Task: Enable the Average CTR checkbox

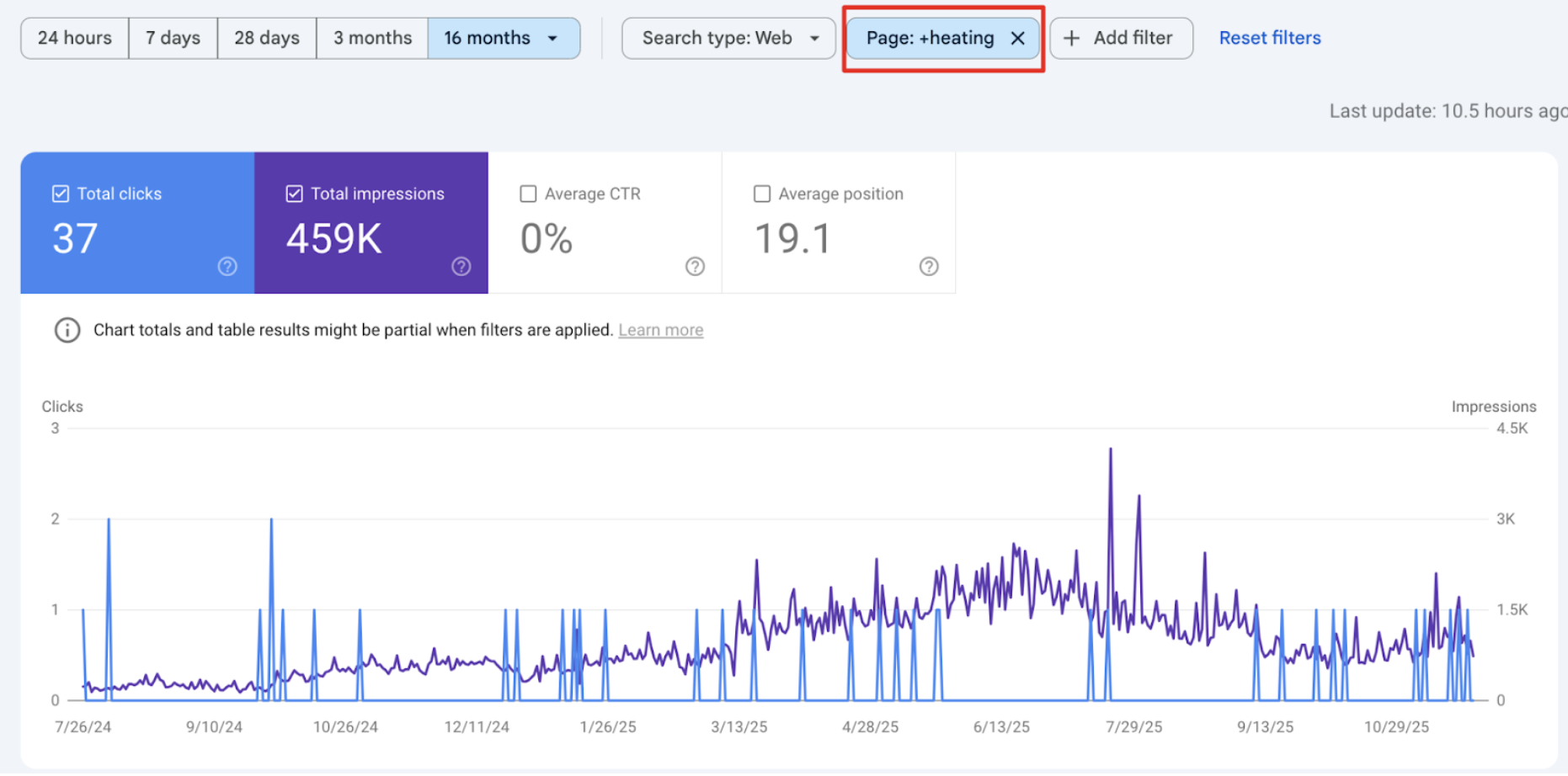Action: (528, 194)
